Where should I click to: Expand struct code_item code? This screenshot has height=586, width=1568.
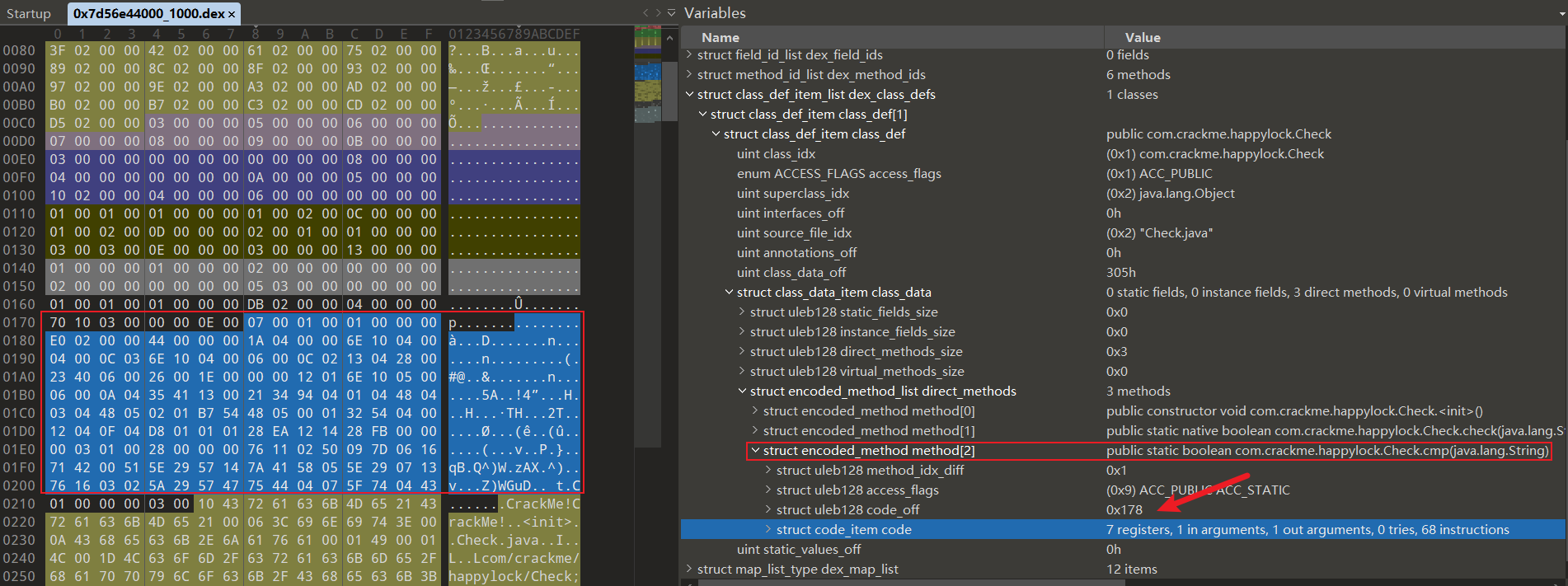[768, 529]
